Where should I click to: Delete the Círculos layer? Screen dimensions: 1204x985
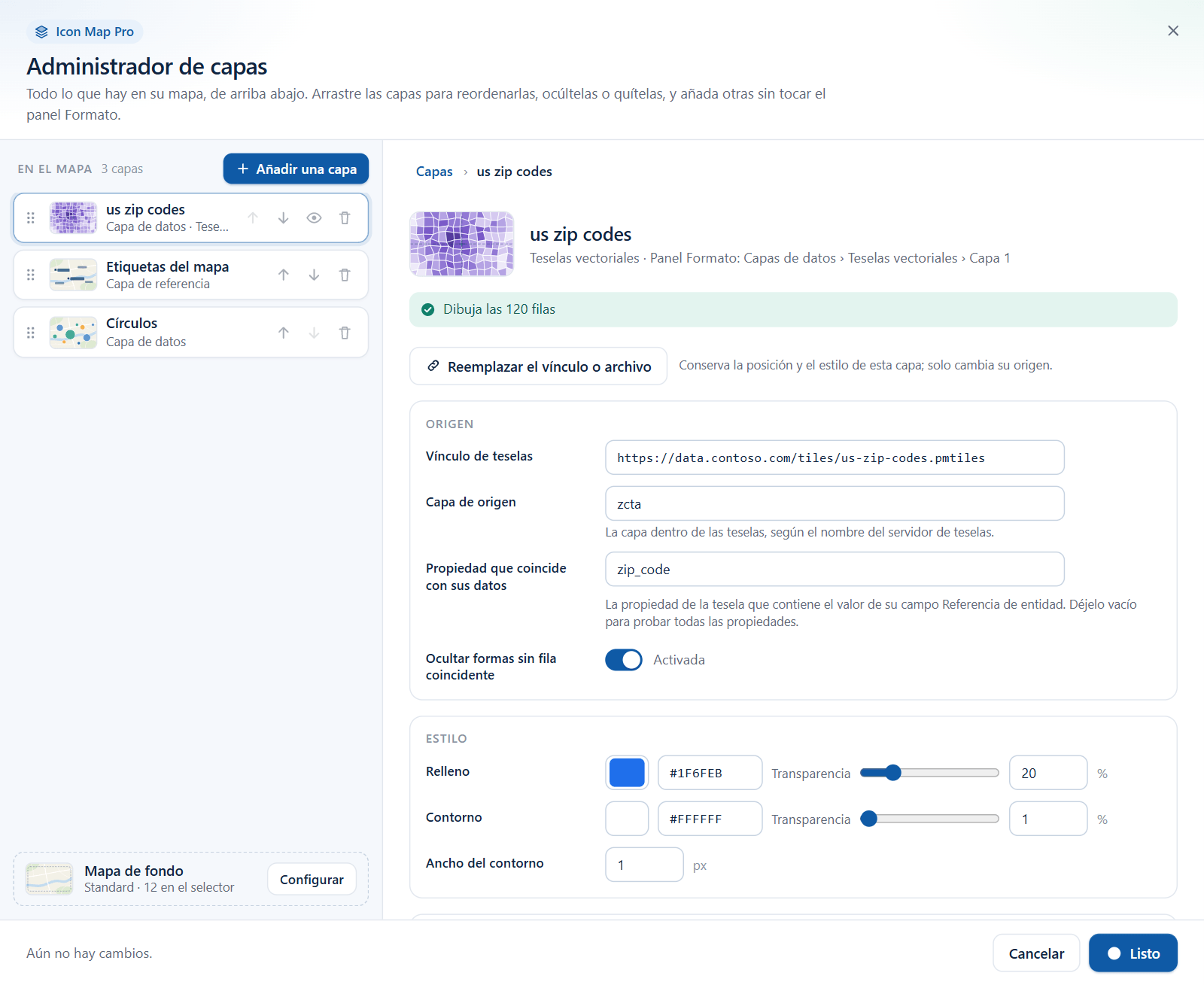(x=345, y=333)
